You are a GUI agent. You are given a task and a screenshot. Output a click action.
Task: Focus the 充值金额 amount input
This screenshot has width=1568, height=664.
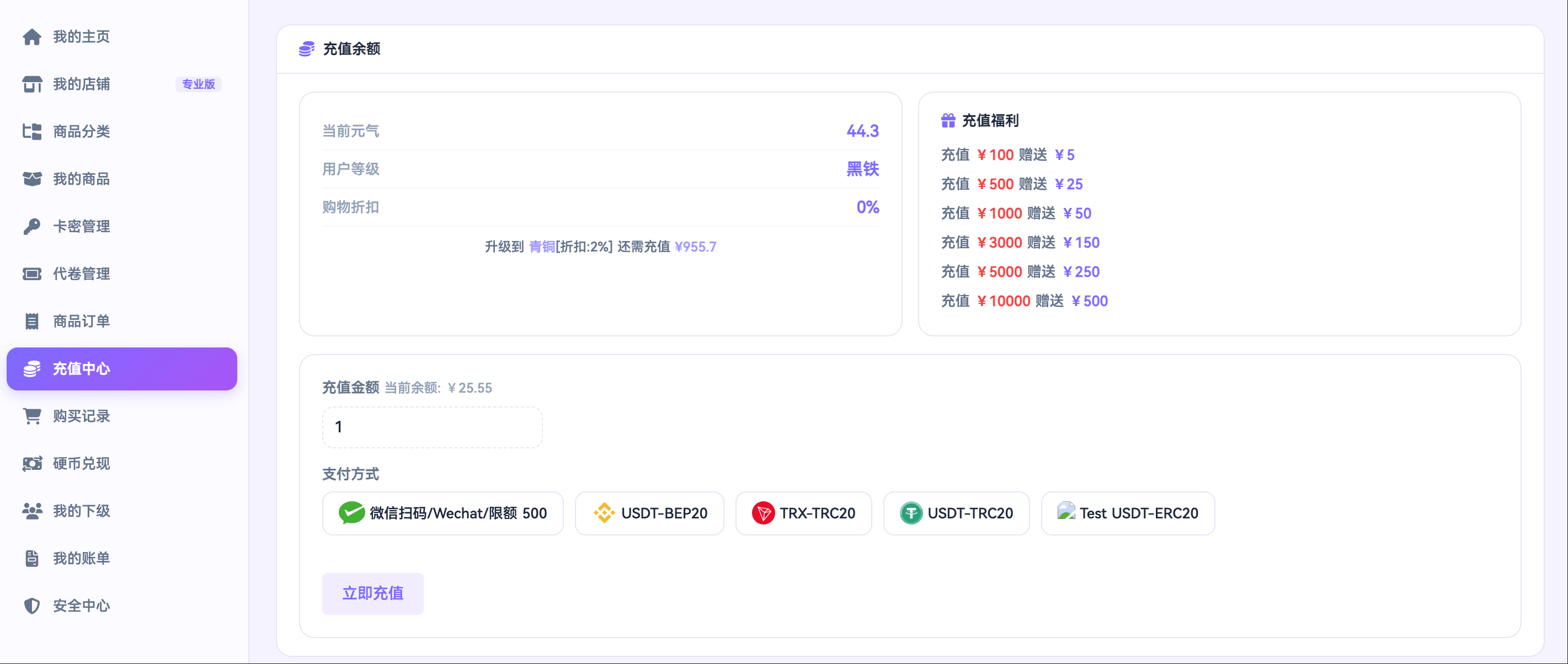pos(431,427)
